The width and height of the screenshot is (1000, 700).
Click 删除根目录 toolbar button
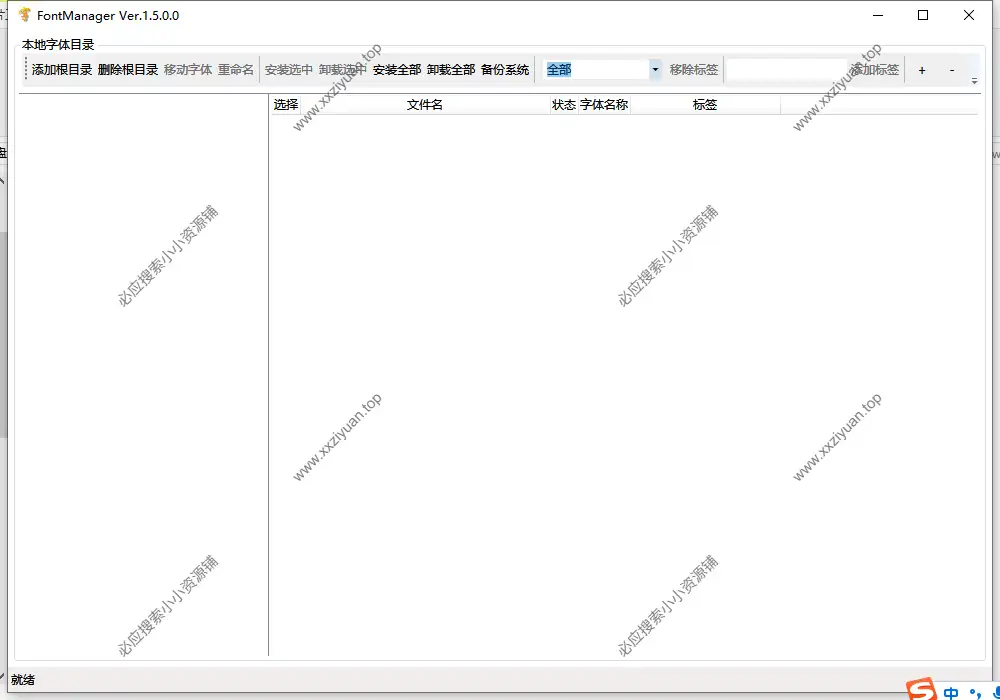128,69
